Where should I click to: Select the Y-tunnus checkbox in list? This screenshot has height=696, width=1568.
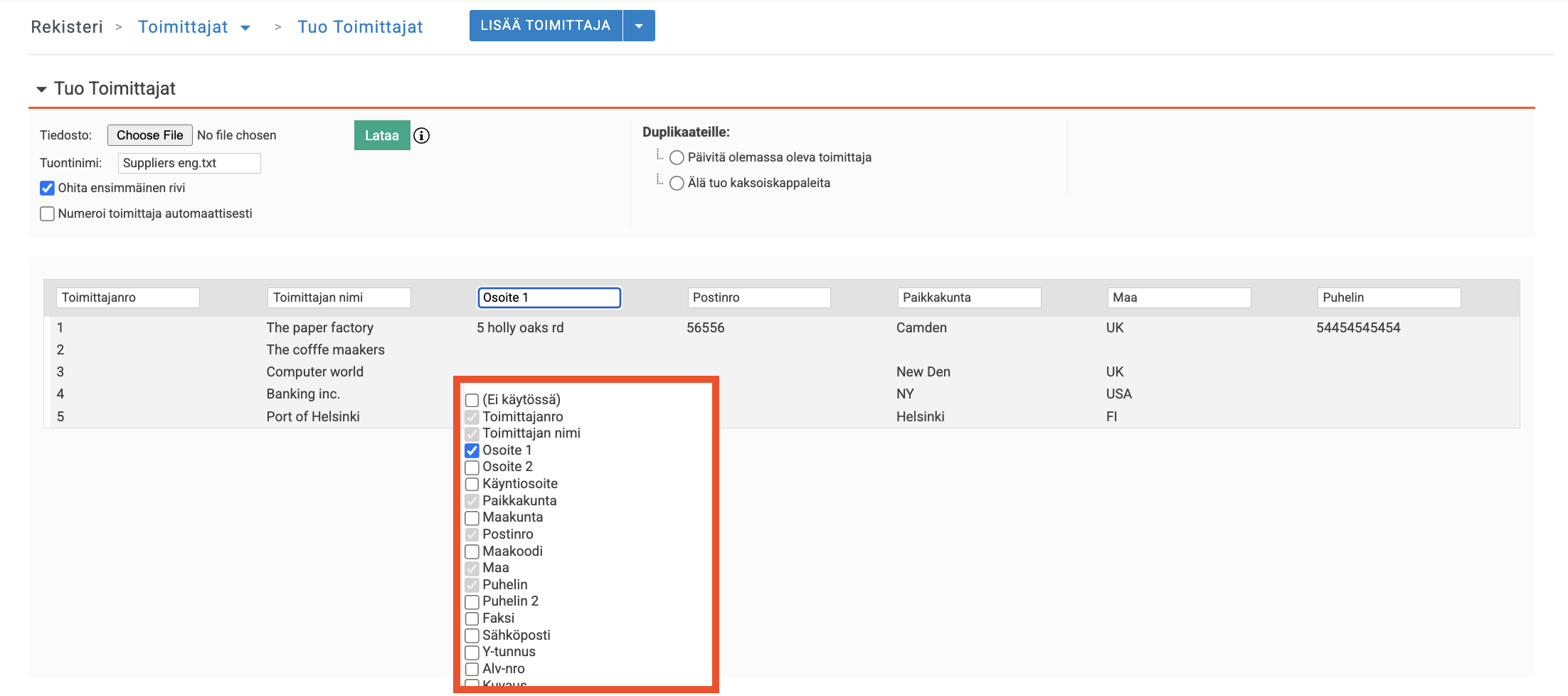click(x=472, y=653)
